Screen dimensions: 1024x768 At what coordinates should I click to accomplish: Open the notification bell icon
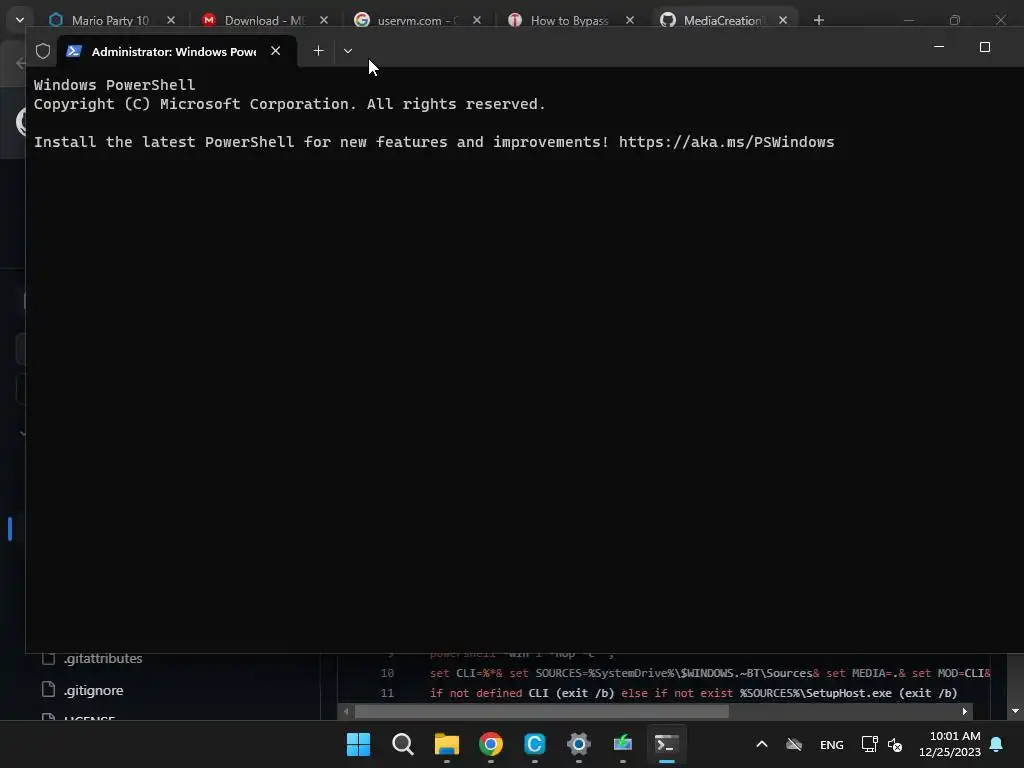[x=997, y=744]
